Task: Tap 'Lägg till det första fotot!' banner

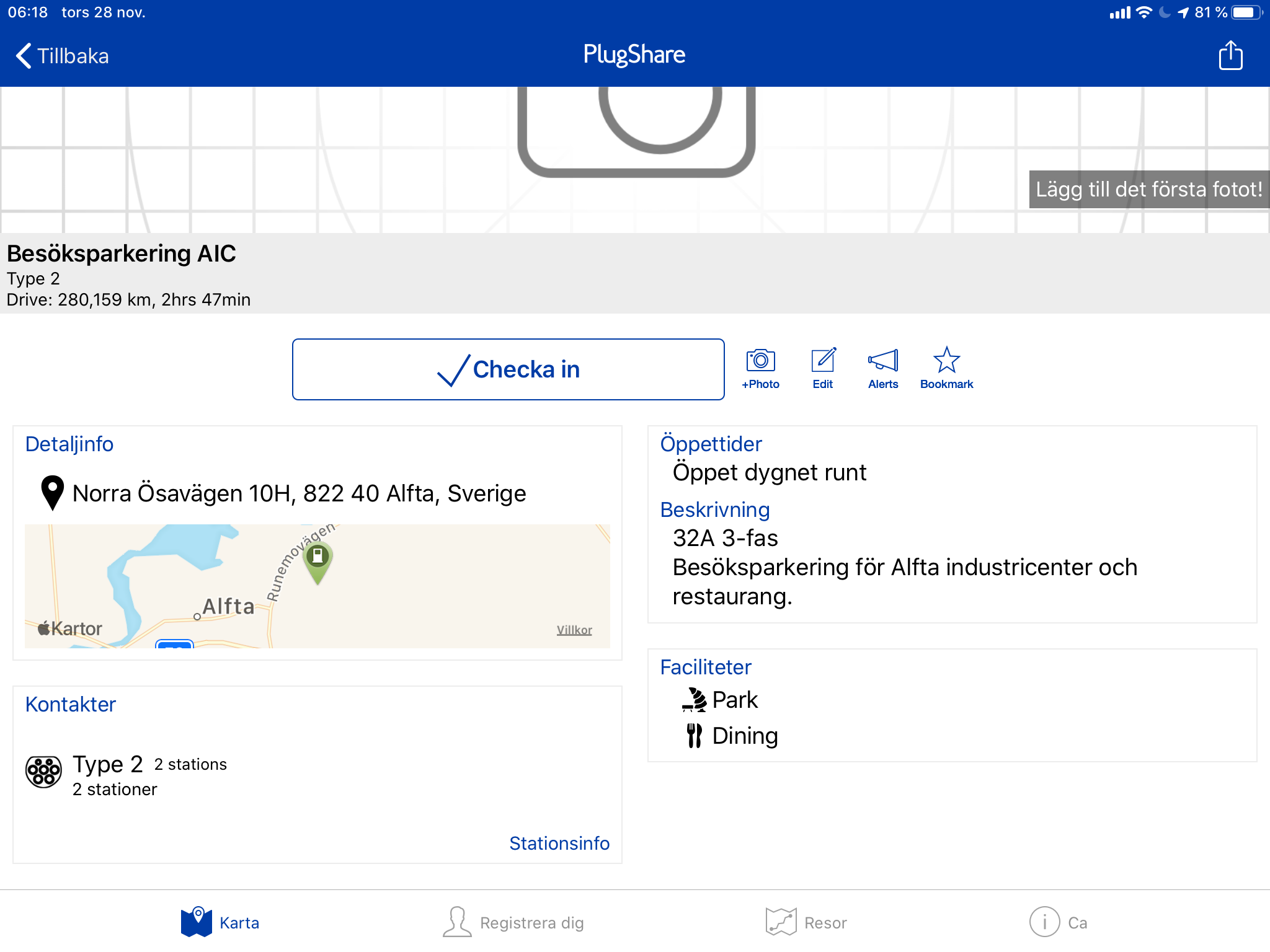Action: point(1148,189)
